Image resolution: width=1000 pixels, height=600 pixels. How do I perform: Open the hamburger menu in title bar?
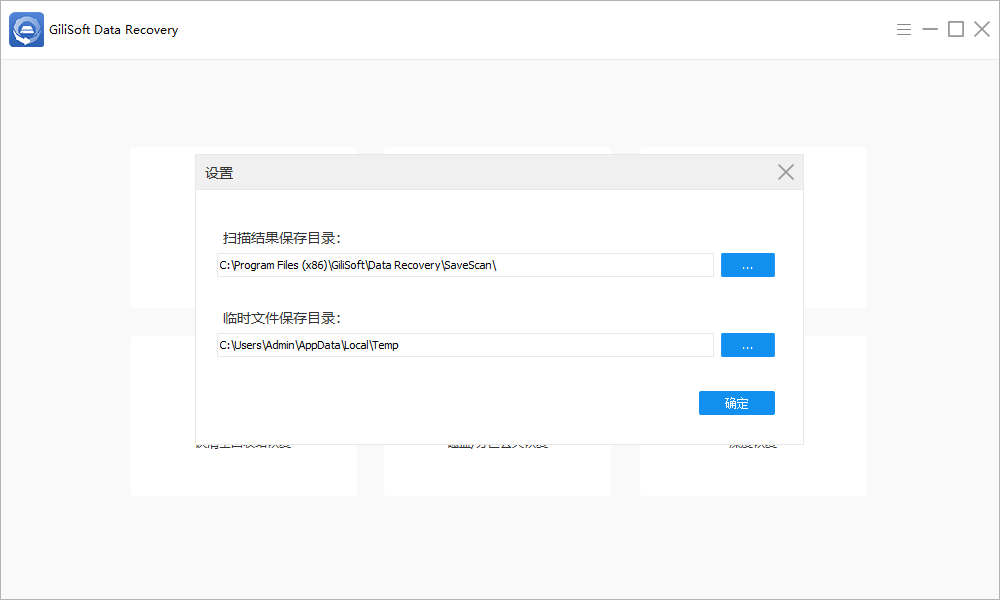(904, 29)
